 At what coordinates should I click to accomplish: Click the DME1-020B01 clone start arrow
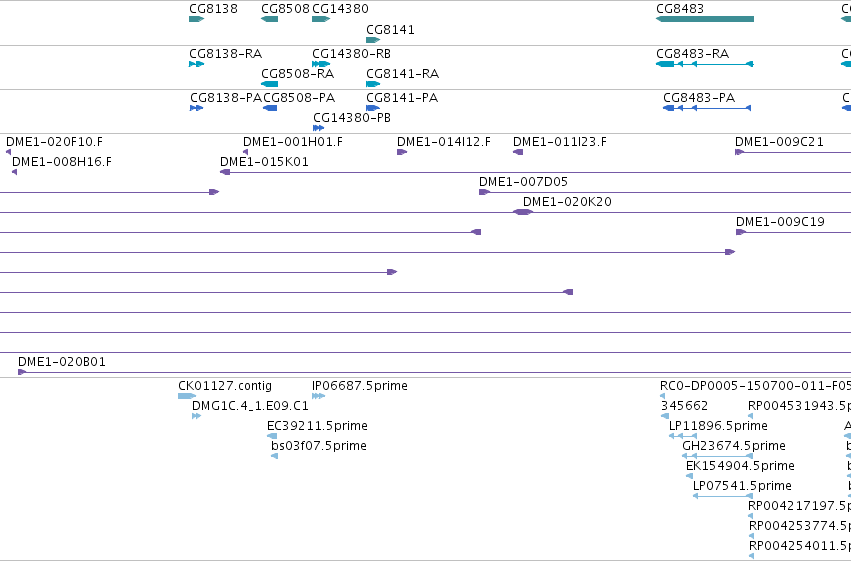(22, 372)
